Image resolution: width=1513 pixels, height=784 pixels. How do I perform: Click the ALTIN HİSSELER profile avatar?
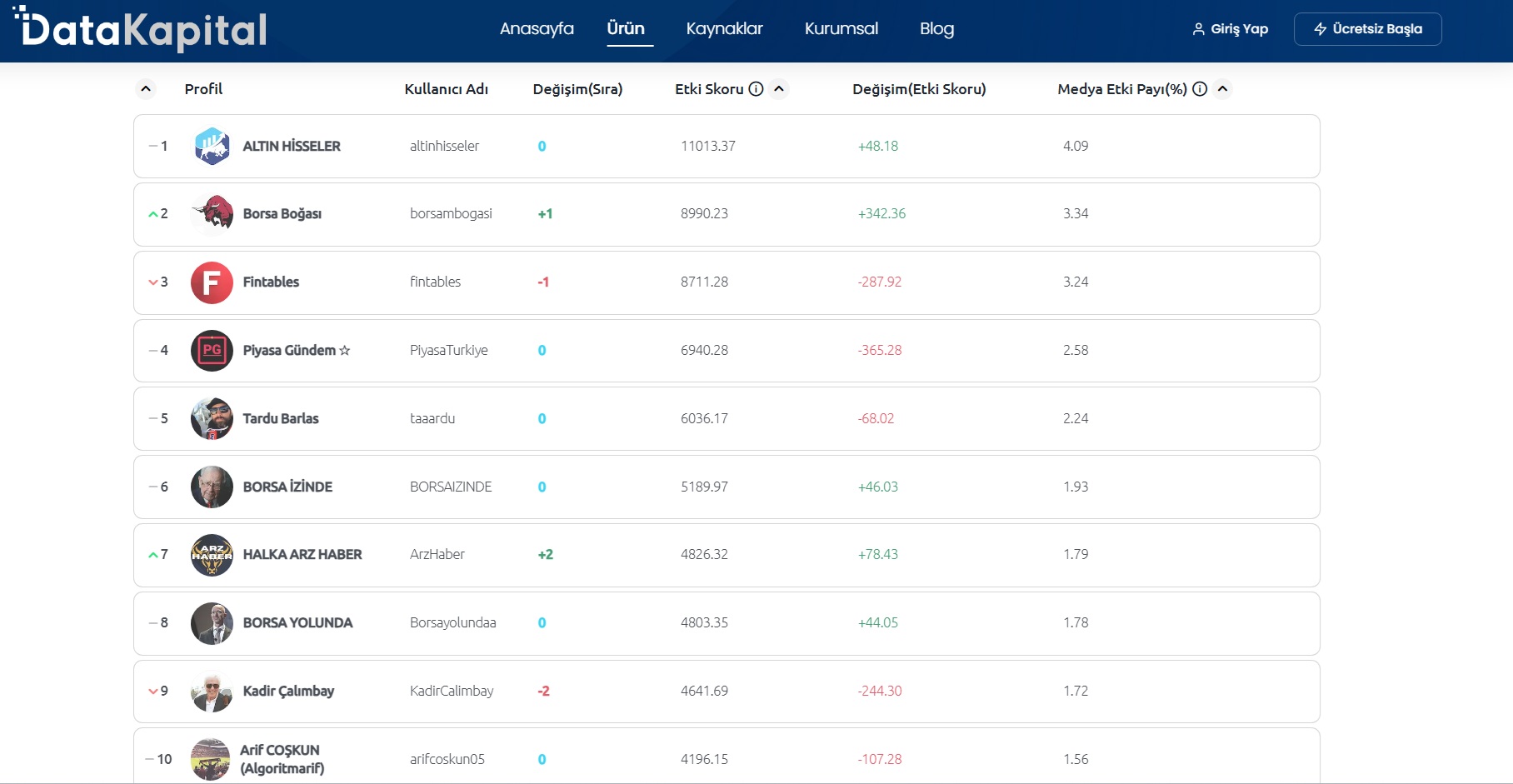coord(212,147)
